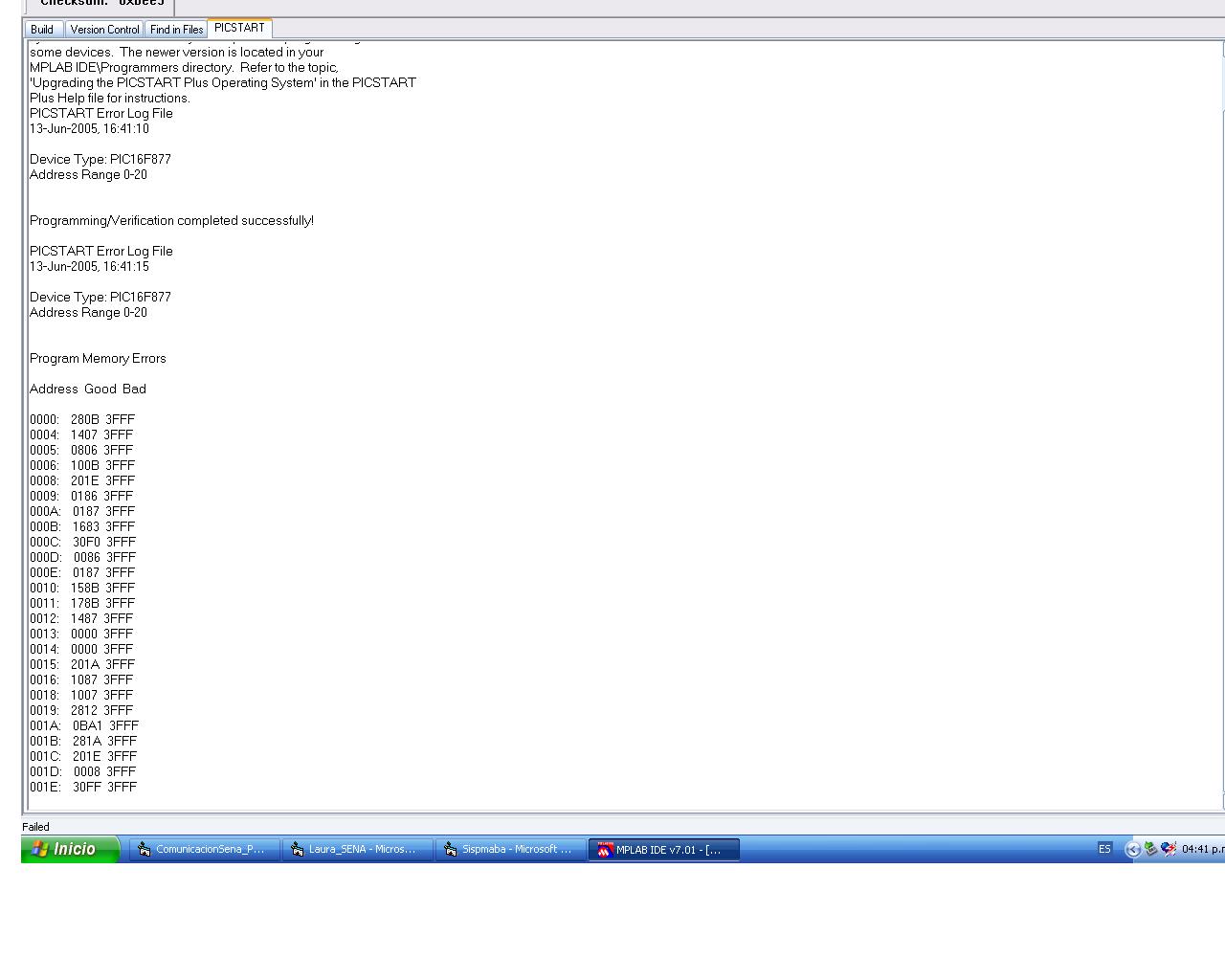Click the Safely Remove Hardware tray icon
The width and height of the screenshot is (1225, 980).
click(x=1151, y=849)
